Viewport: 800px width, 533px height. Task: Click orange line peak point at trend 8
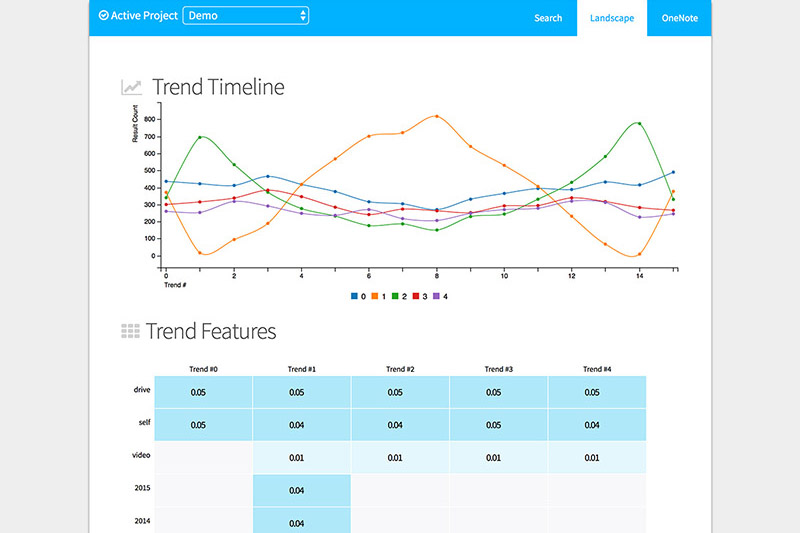(437, 116)
